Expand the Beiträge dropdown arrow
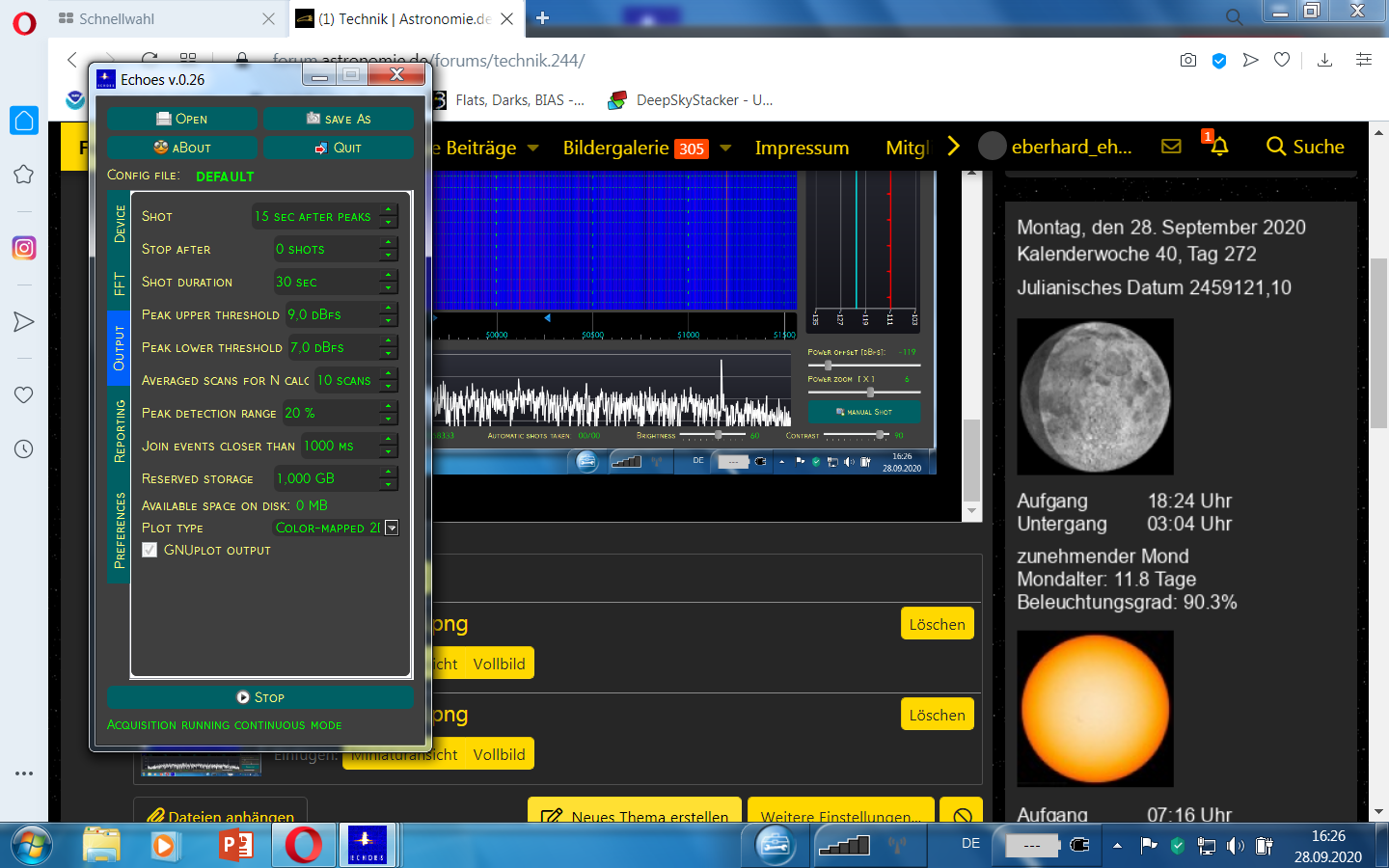Viewport: 1389px width, 868px height. [x=532, y=148]
